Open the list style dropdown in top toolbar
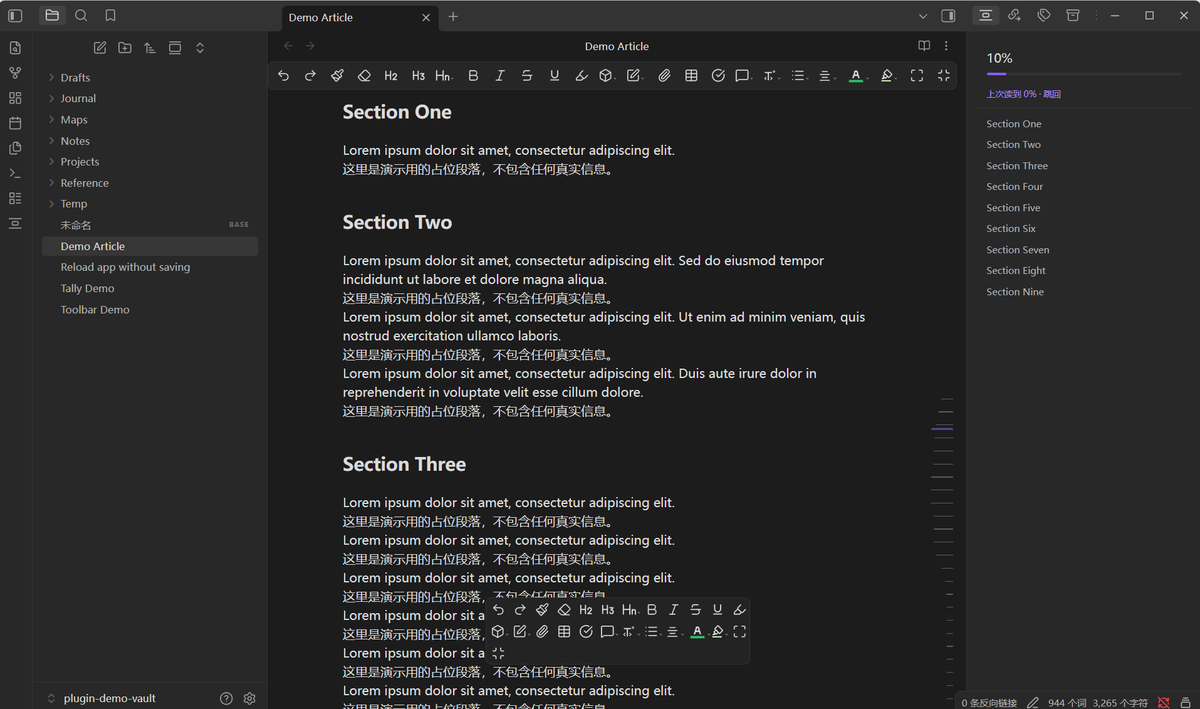 point(799,76)
